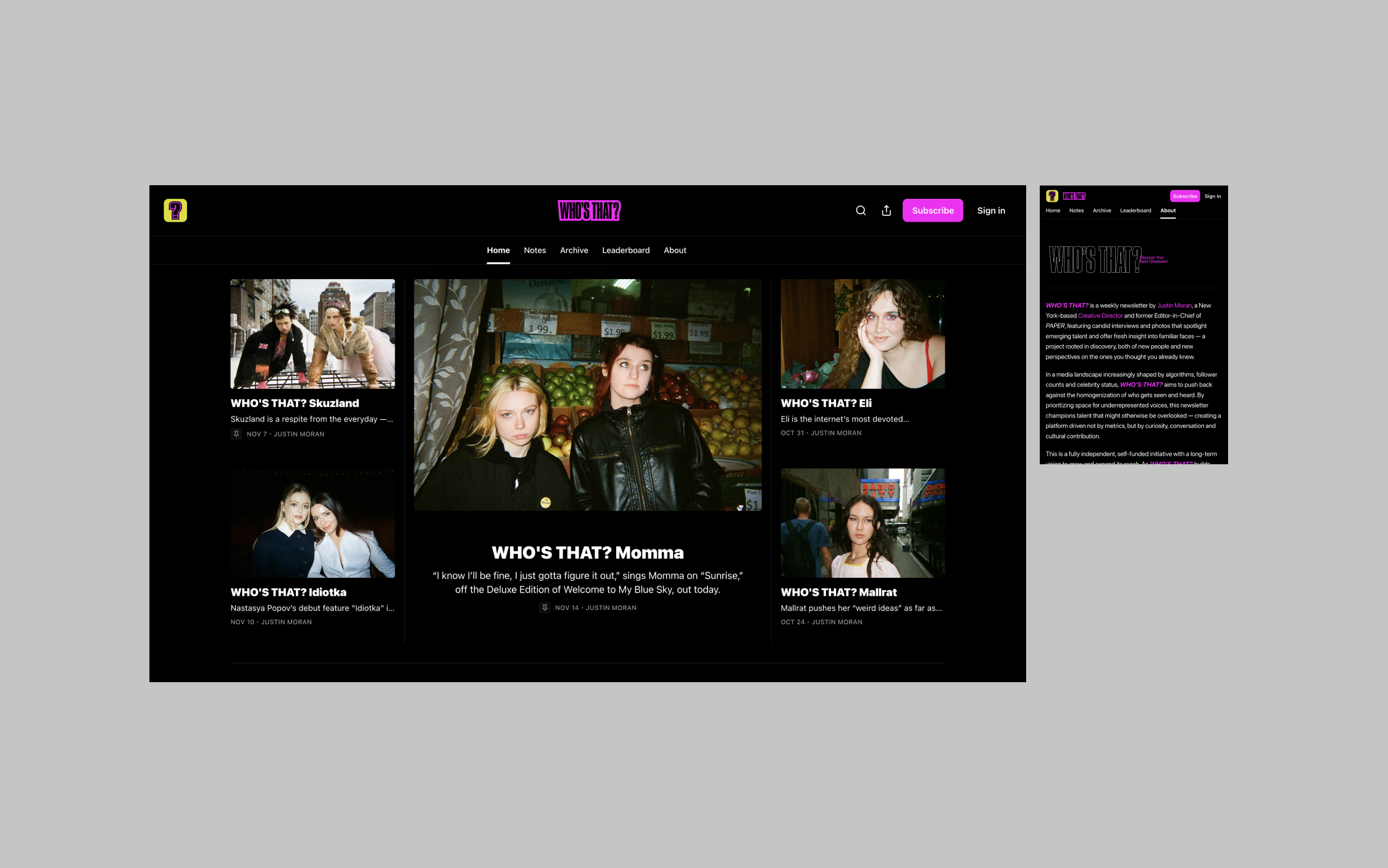Image resolution: width=1388 pixels, height=868 pixels.
Task: Open search with the magnifier icon
Action: click(x=861, y=211)
